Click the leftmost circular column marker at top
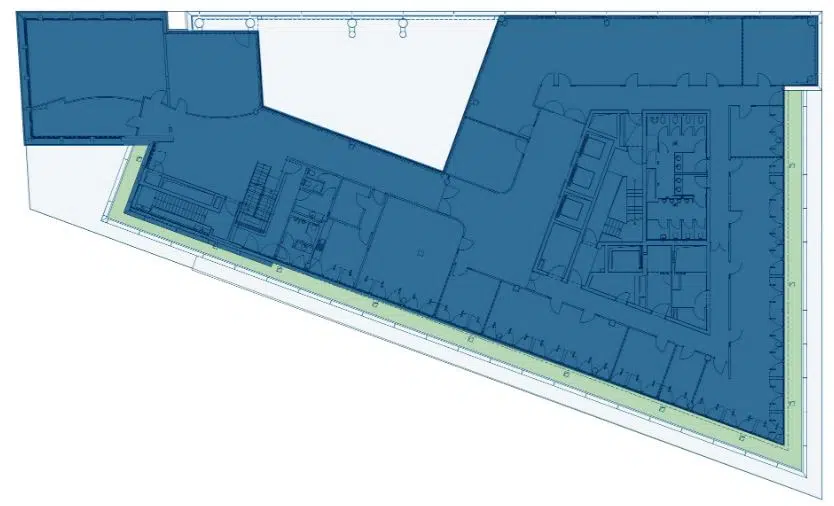 (x=199, y=22)
